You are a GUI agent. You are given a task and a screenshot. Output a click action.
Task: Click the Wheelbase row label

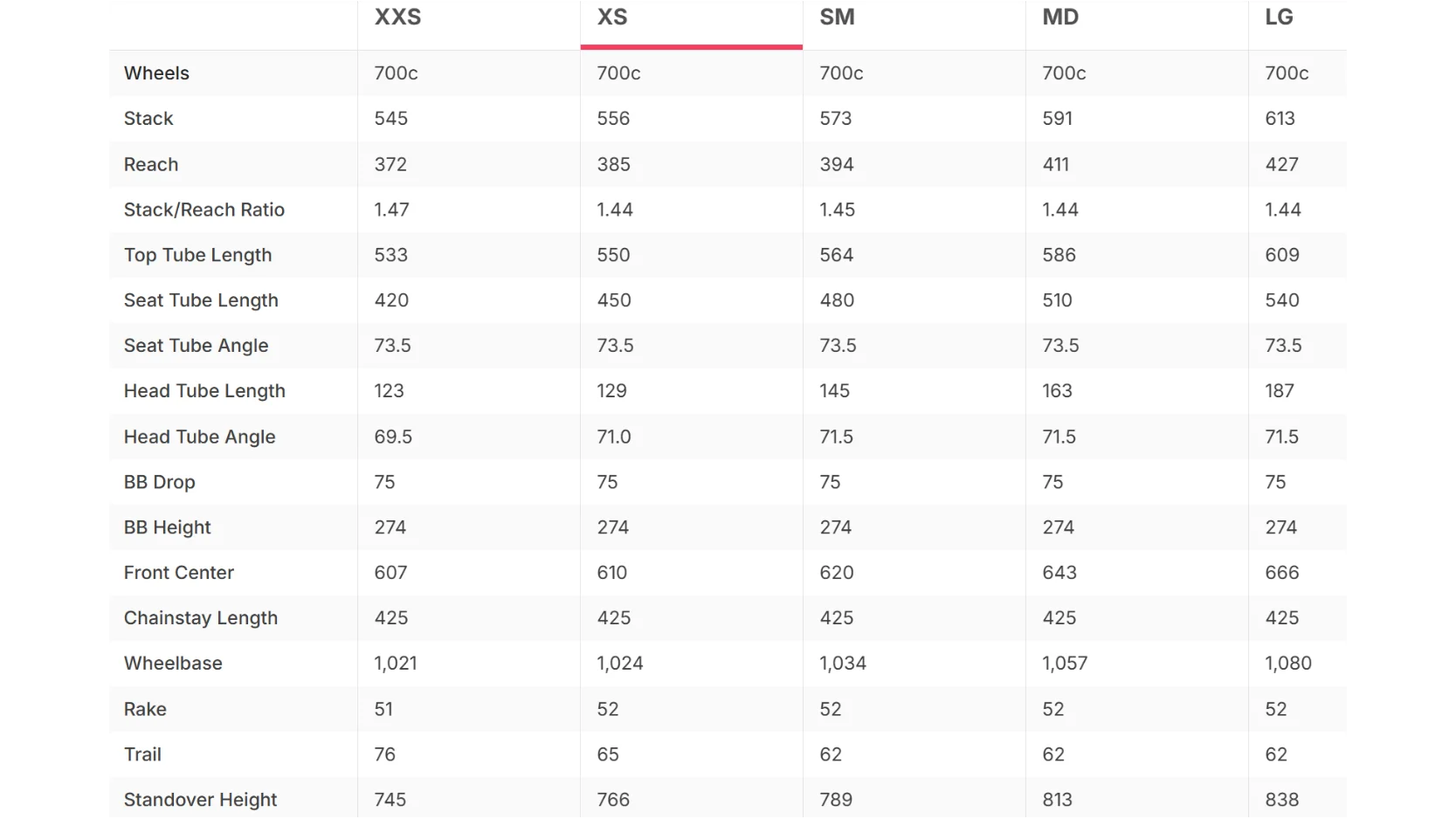tap(173, 664)
